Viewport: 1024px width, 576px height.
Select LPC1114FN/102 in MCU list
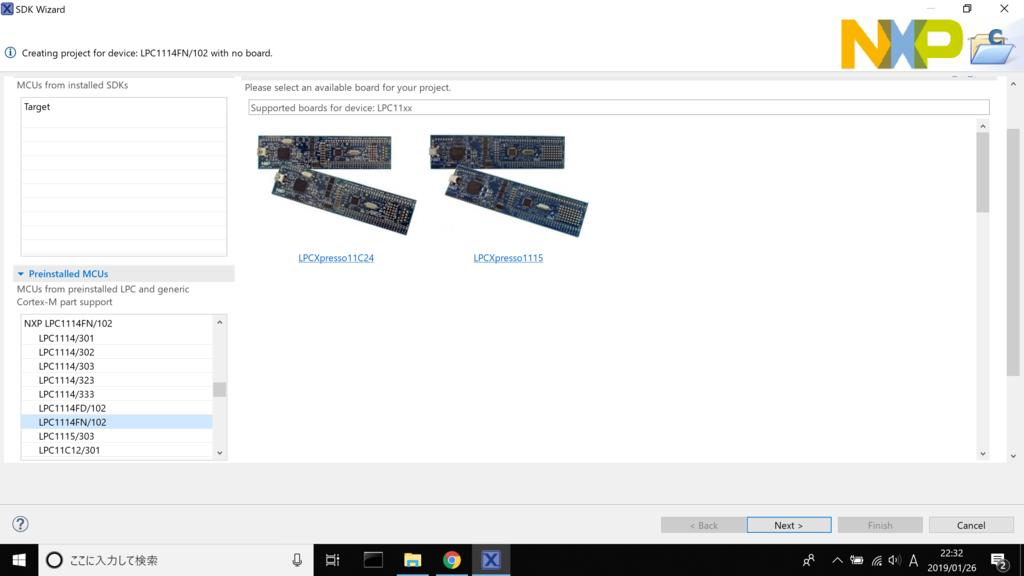tap(117, 422)
